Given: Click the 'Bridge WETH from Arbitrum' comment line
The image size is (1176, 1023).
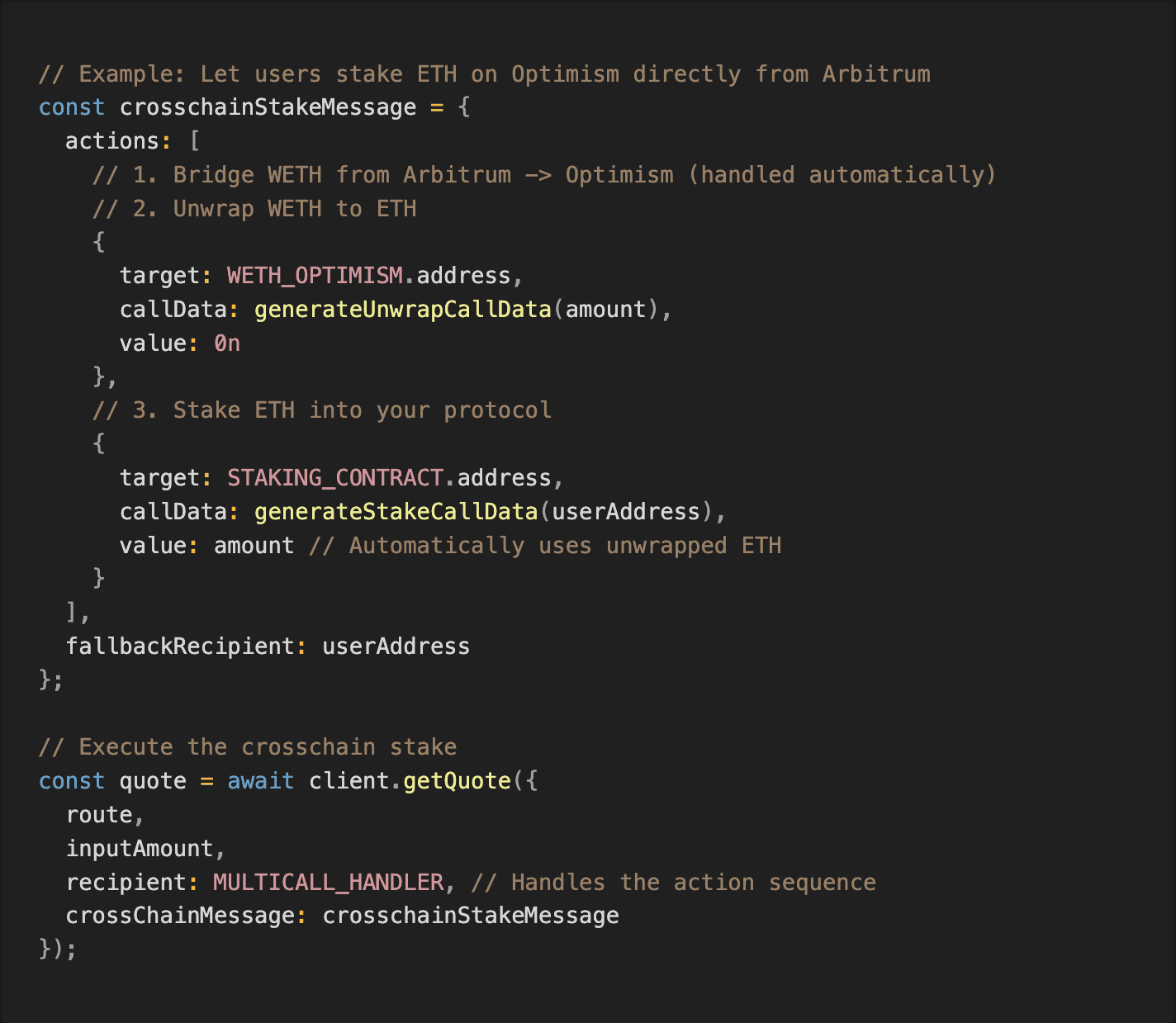Looking at the screenshot, I should tap(544, 175).
